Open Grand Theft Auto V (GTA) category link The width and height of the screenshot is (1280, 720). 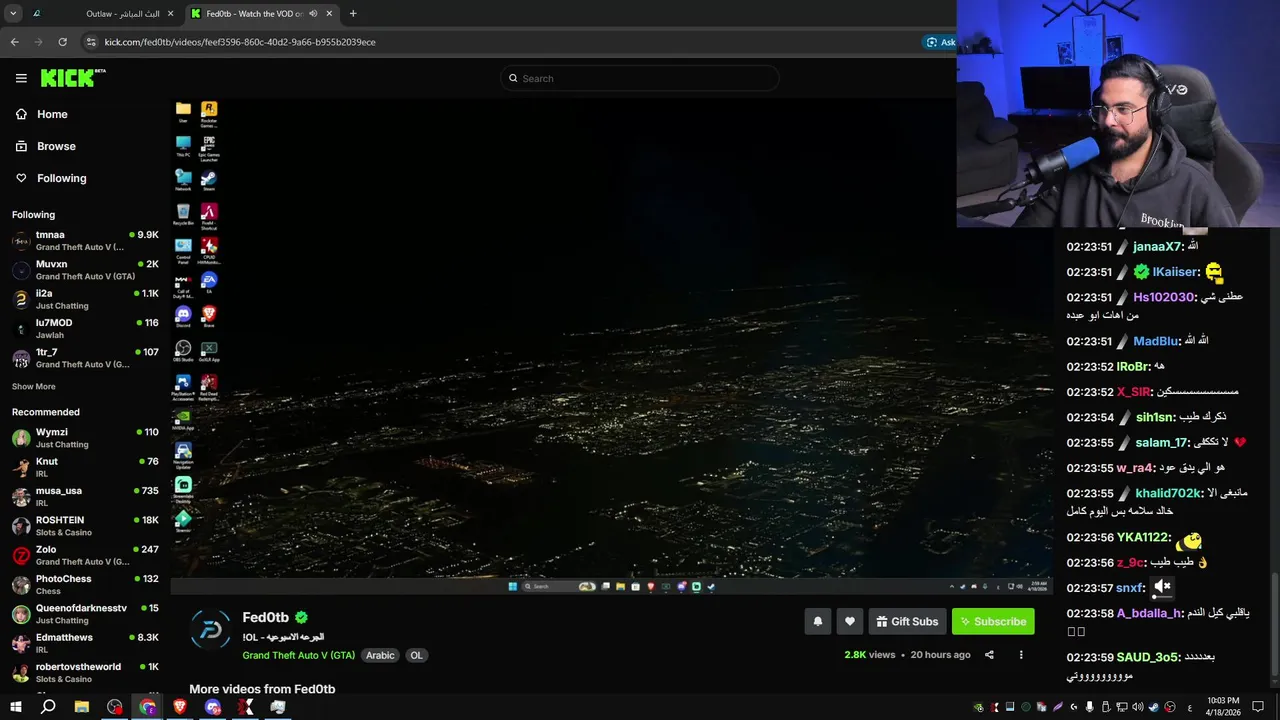point(298,655)
